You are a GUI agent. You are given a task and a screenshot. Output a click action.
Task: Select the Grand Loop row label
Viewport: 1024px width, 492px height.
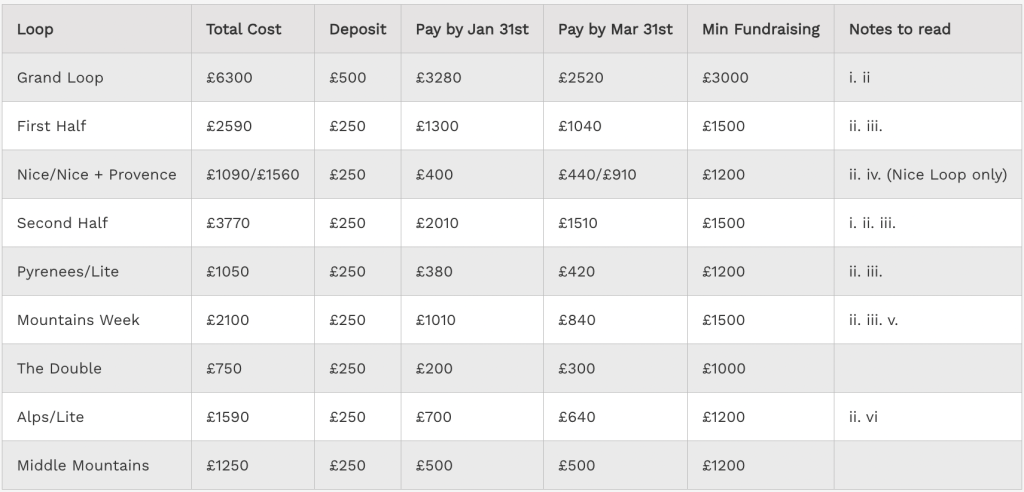tap(60, 77)
